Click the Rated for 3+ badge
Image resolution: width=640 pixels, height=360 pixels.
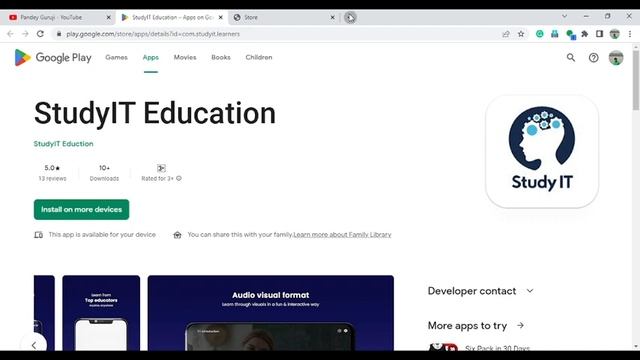click(161, 168)
